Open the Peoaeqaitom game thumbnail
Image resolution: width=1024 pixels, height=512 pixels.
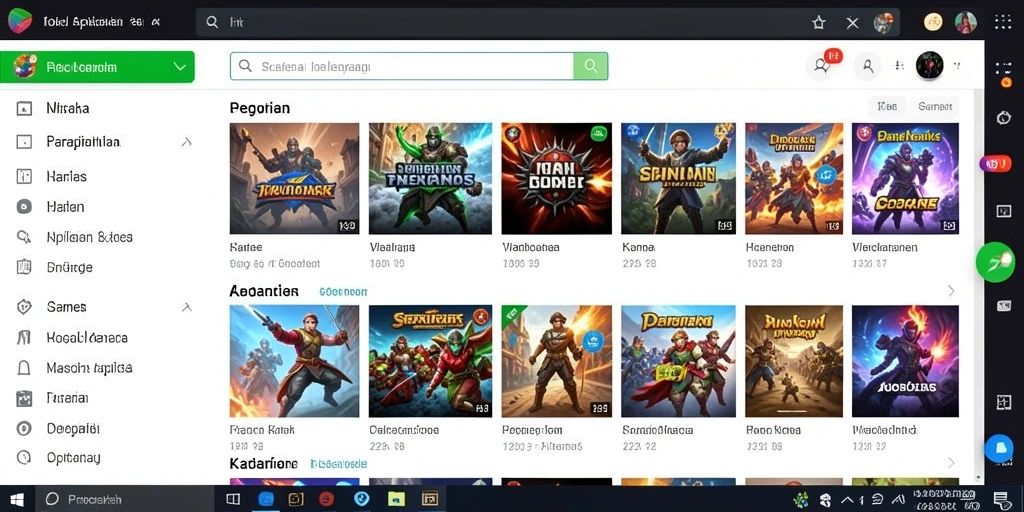click(x=556, y=361)
